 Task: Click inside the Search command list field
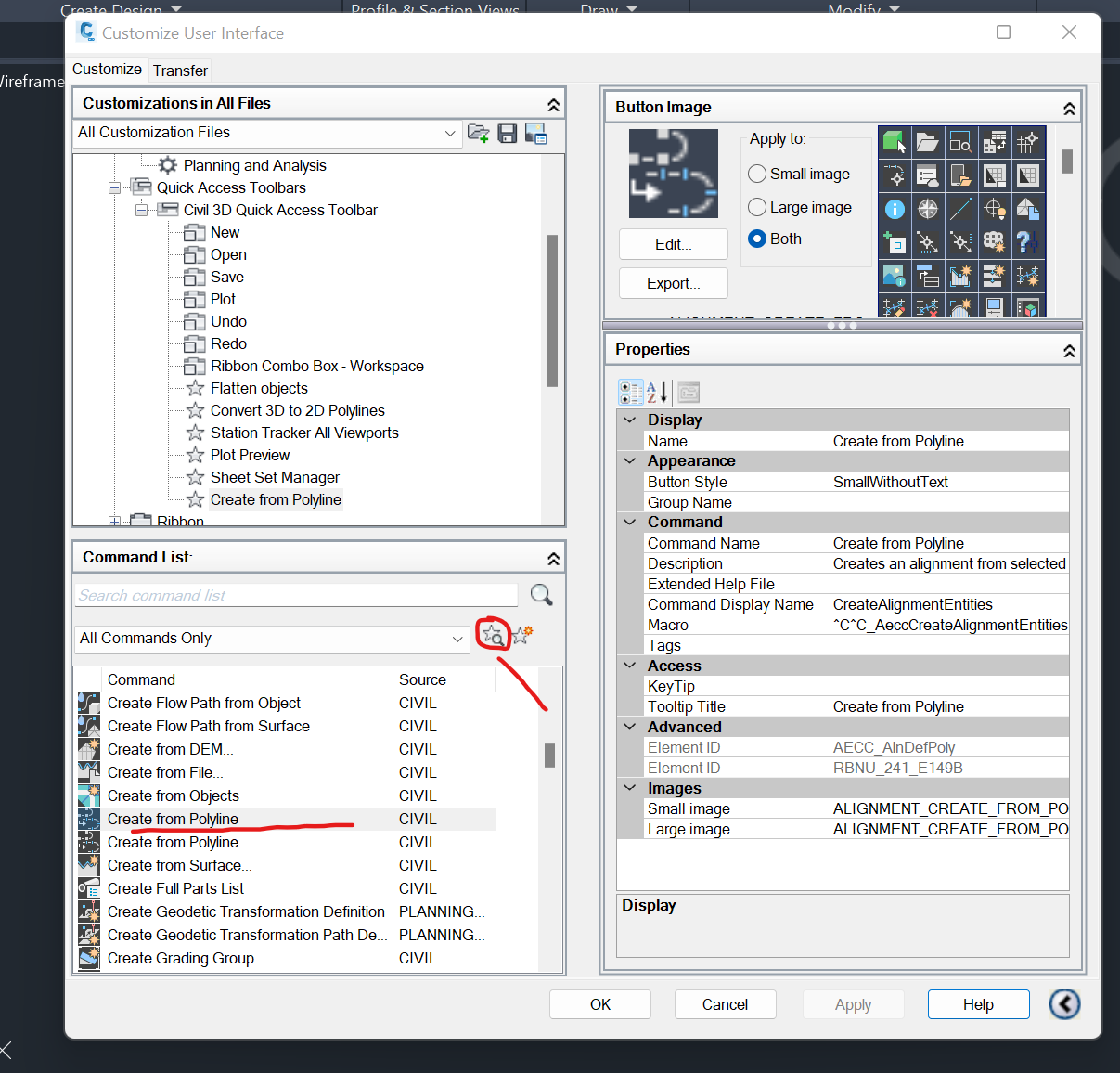pos(278,595)
